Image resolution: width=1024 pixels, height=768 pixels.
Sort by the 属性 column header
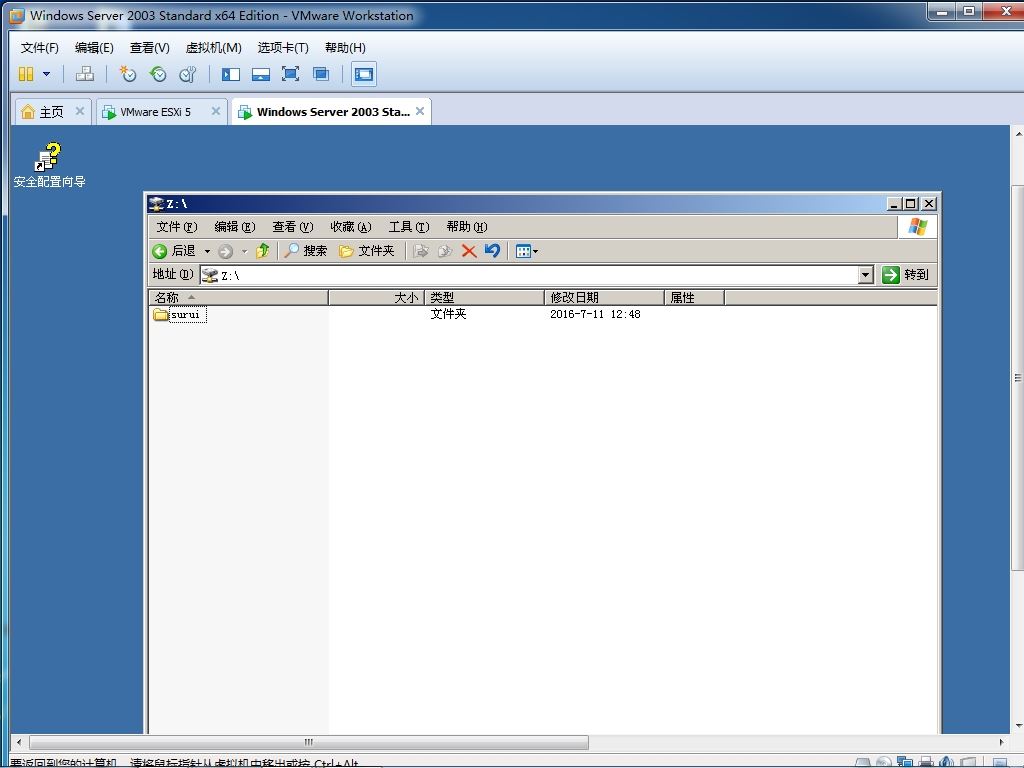(694, 298)
